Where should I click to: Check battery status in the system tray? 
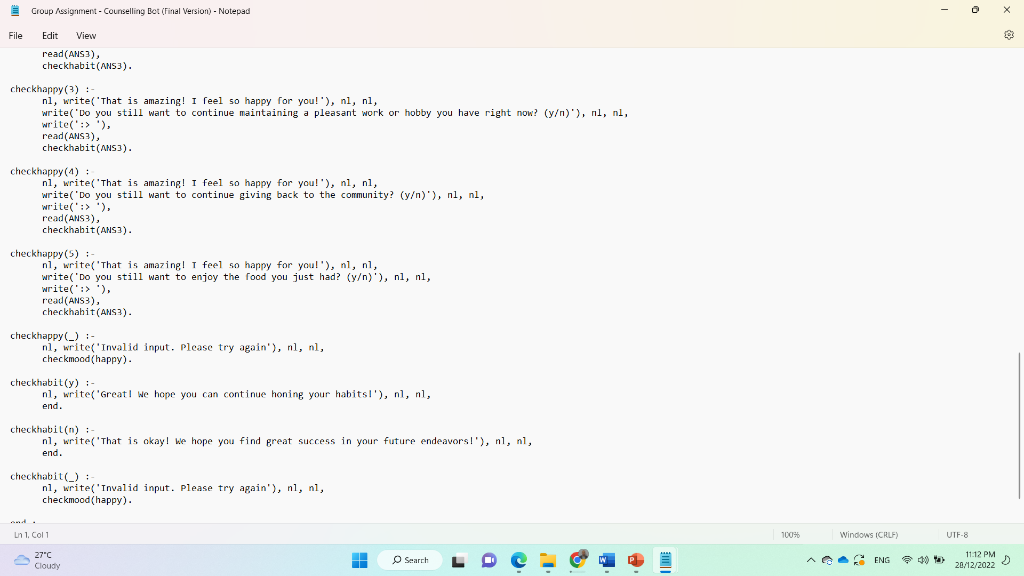coord(939,561)
